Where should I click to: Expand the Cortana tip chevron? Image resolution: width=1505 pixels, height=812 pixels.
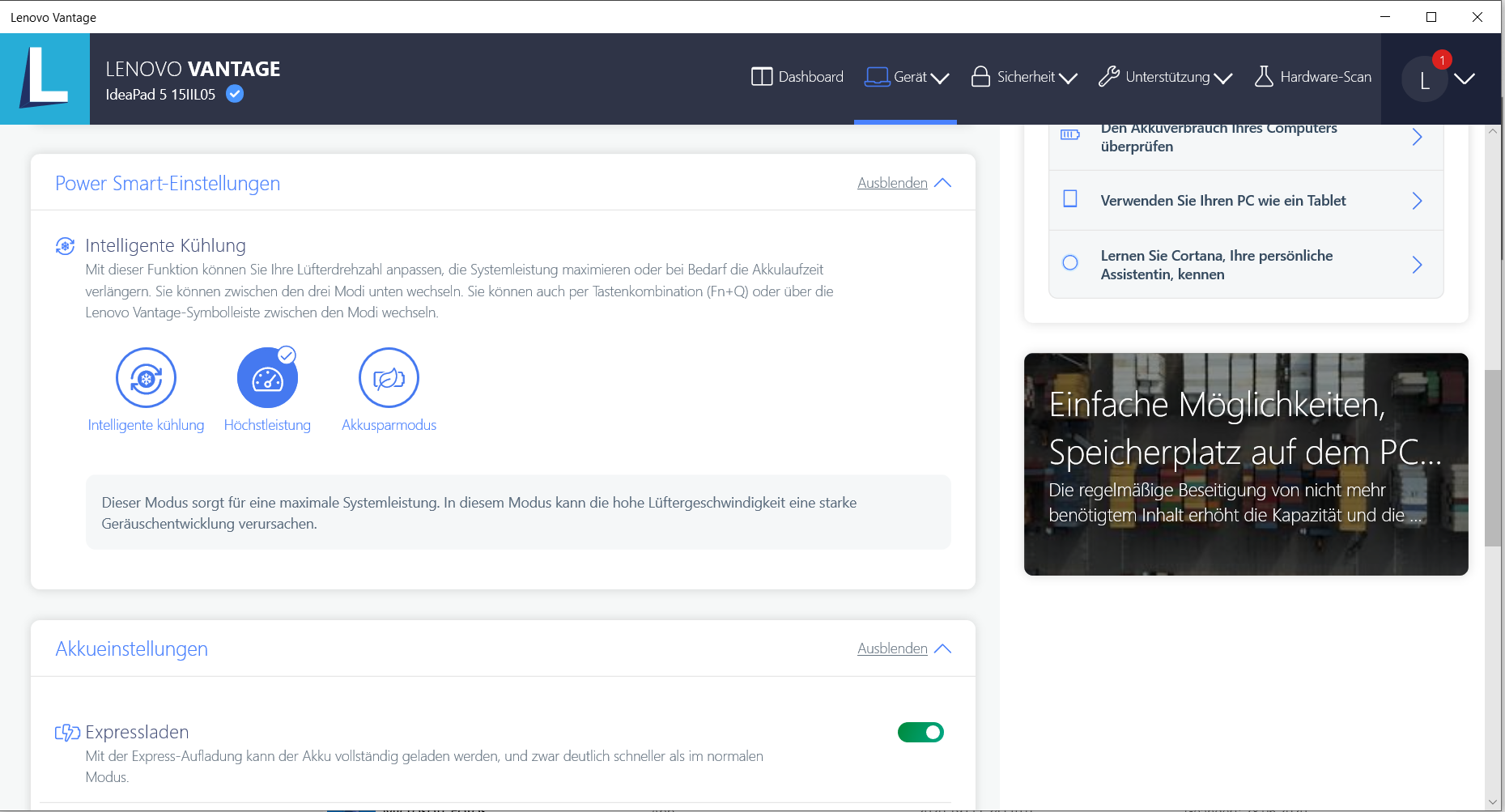point(1417,265)
